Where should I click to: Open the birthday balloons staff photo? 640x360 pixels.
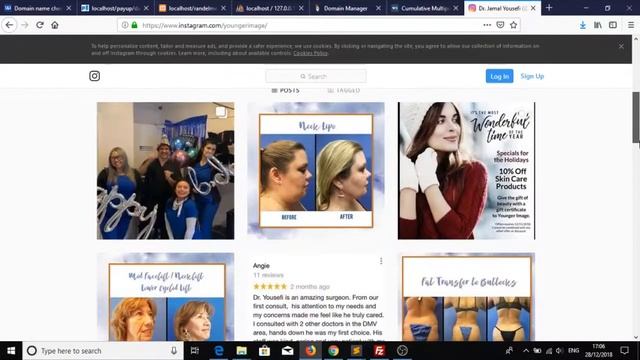coord(165,171)
